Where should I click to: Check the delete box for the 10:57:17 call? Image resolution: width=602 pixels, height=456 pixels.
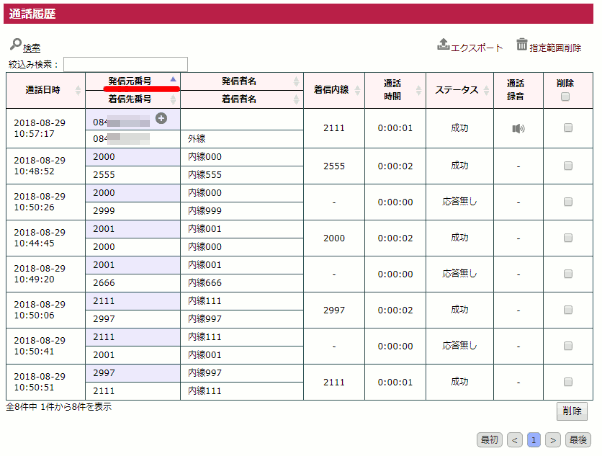[x=568, y=128]
